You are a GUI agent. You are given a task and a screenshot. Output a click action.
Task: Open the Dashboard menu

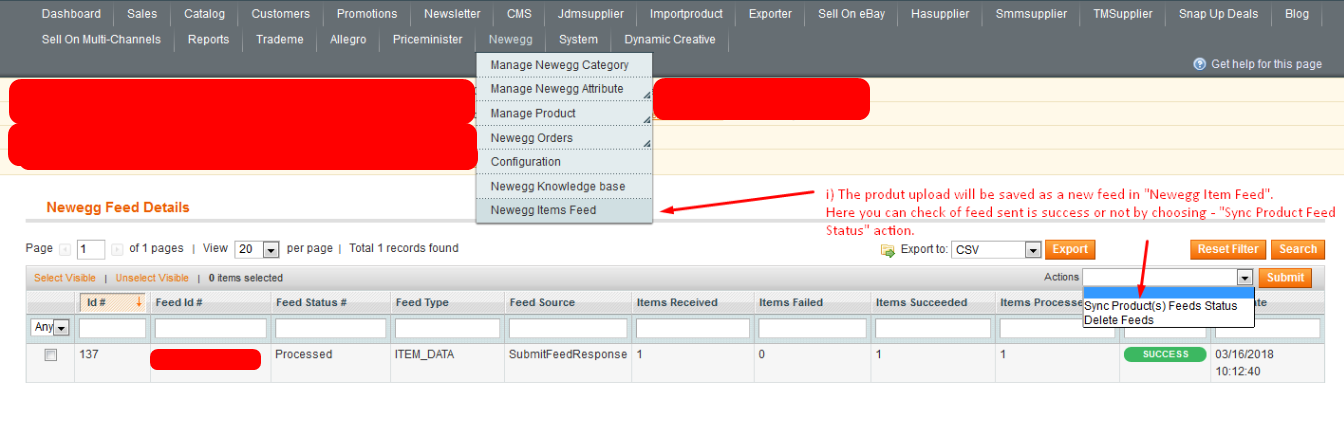coord(71,14)
